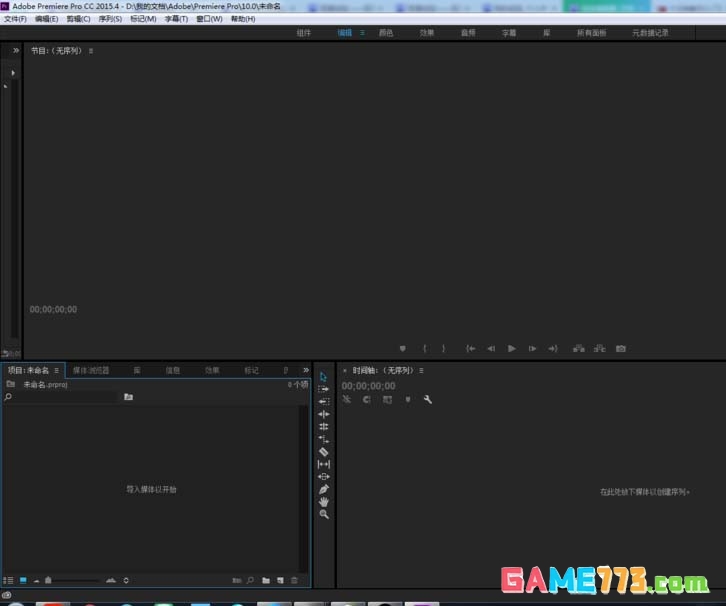This screenshot has height=606, width=726.
Task: Click Add Marker in the timeline panel
Action: coord(408,399)
